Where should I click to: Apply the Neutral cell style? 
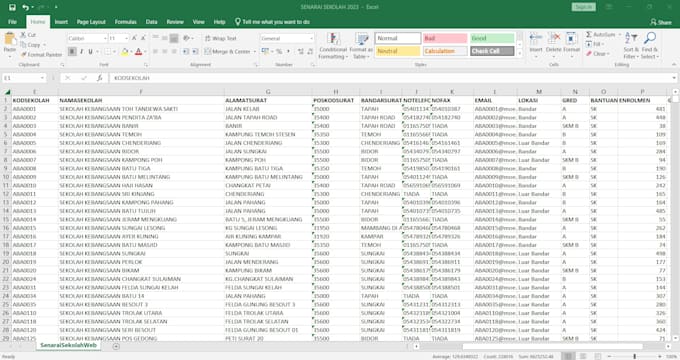tap(398, 51)
